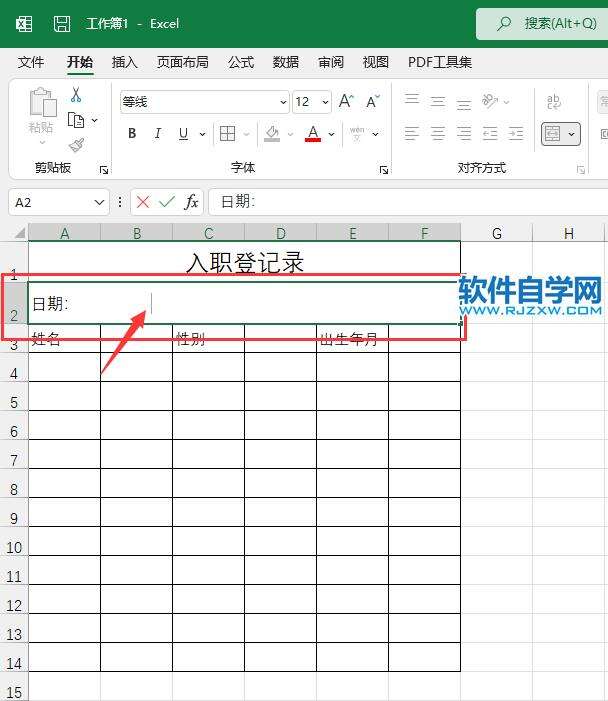The image size is (608, 701).
Task: Click the Save icon in title bar
Action: (x=62, y=24)
